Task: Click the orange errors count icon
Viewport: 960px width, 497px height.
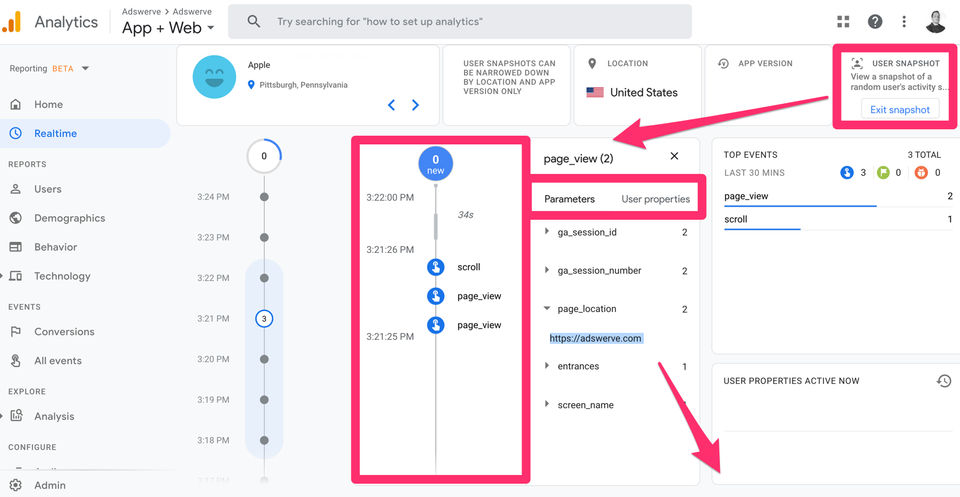Action: click(x=921, y=173)
